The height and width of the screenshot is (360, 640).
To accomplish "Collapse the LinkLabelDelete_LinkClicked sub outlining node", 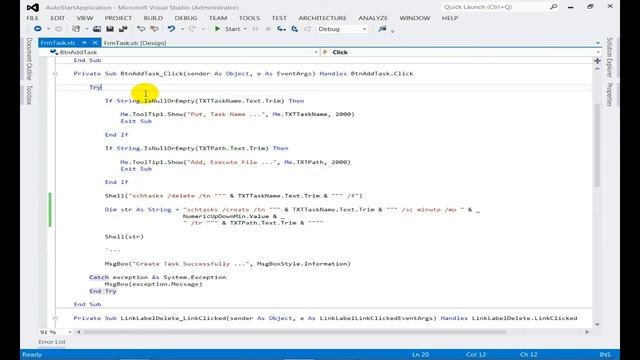I will [x=55, y=318].
